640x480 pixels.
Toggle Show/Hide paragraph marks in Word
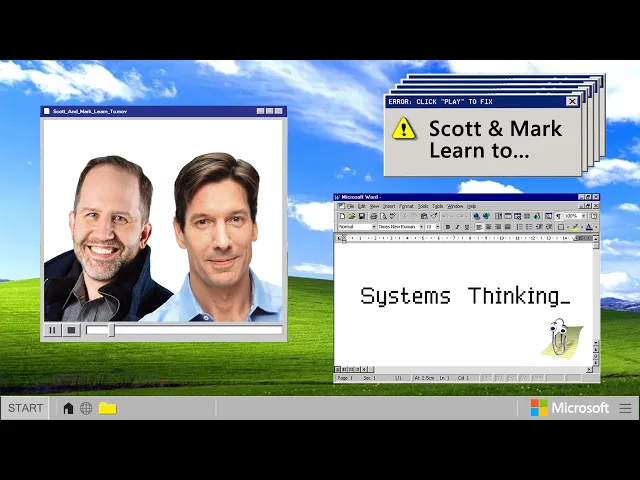pyautogui.click(x=558, y=216)
